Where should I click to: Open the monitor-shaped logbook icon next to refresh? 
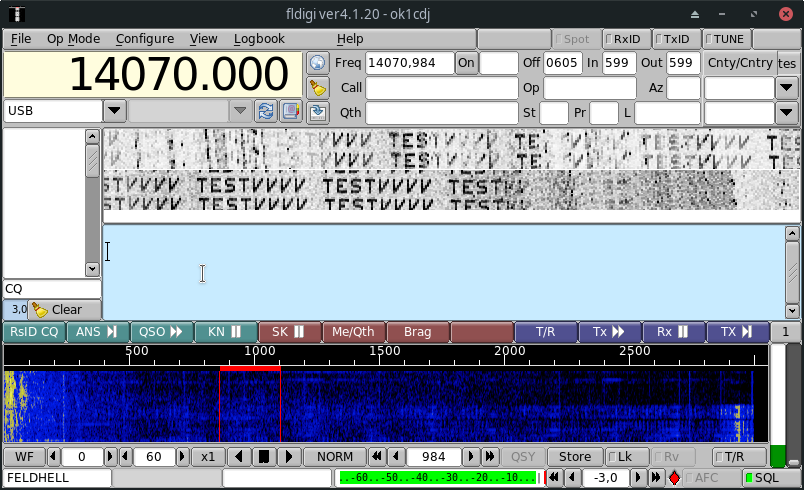pyautogui.click(x=291, y=111)
